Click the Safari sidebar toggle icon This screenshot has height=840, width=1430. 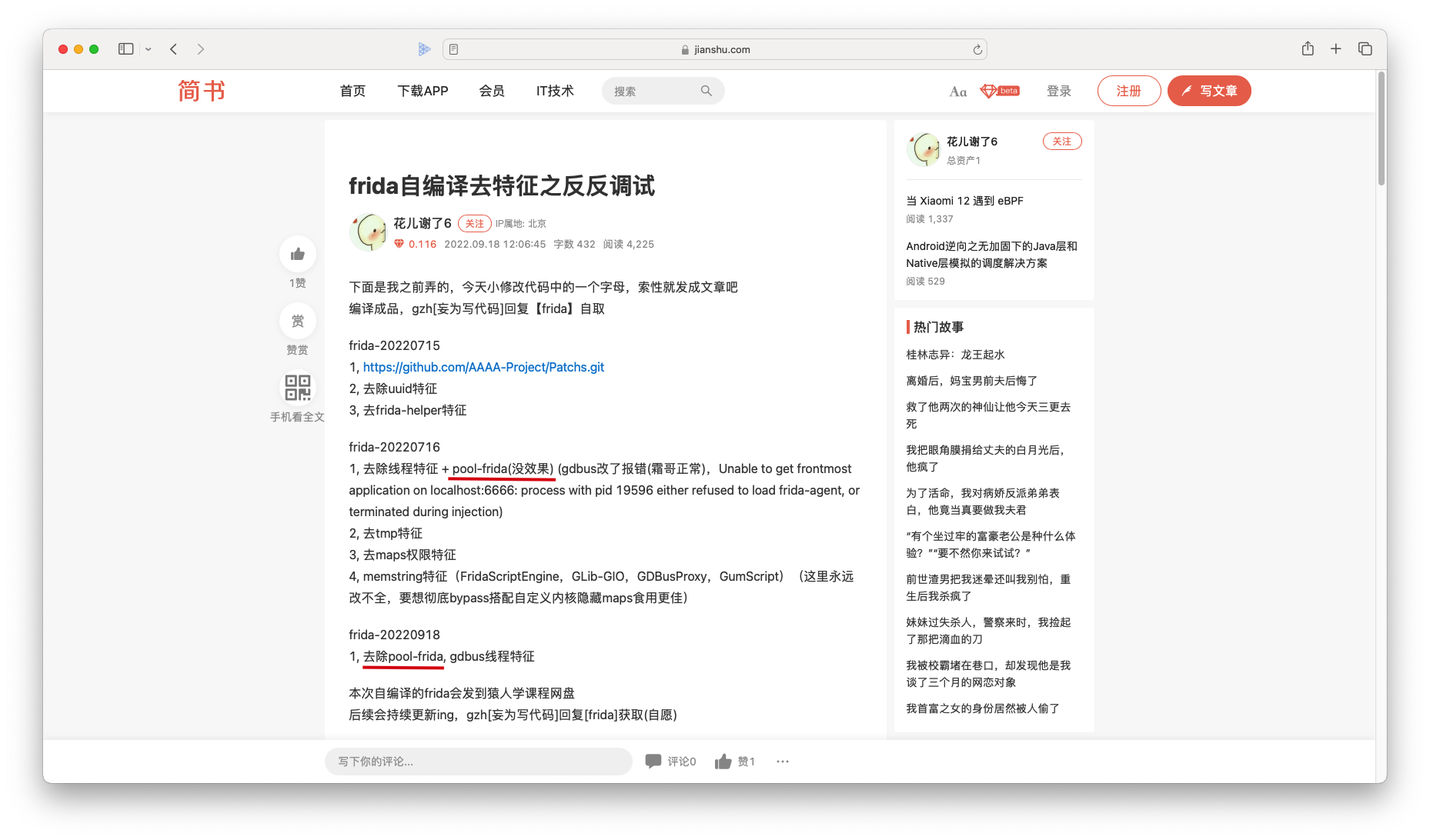pyautogui.click(x=125, y=49)
